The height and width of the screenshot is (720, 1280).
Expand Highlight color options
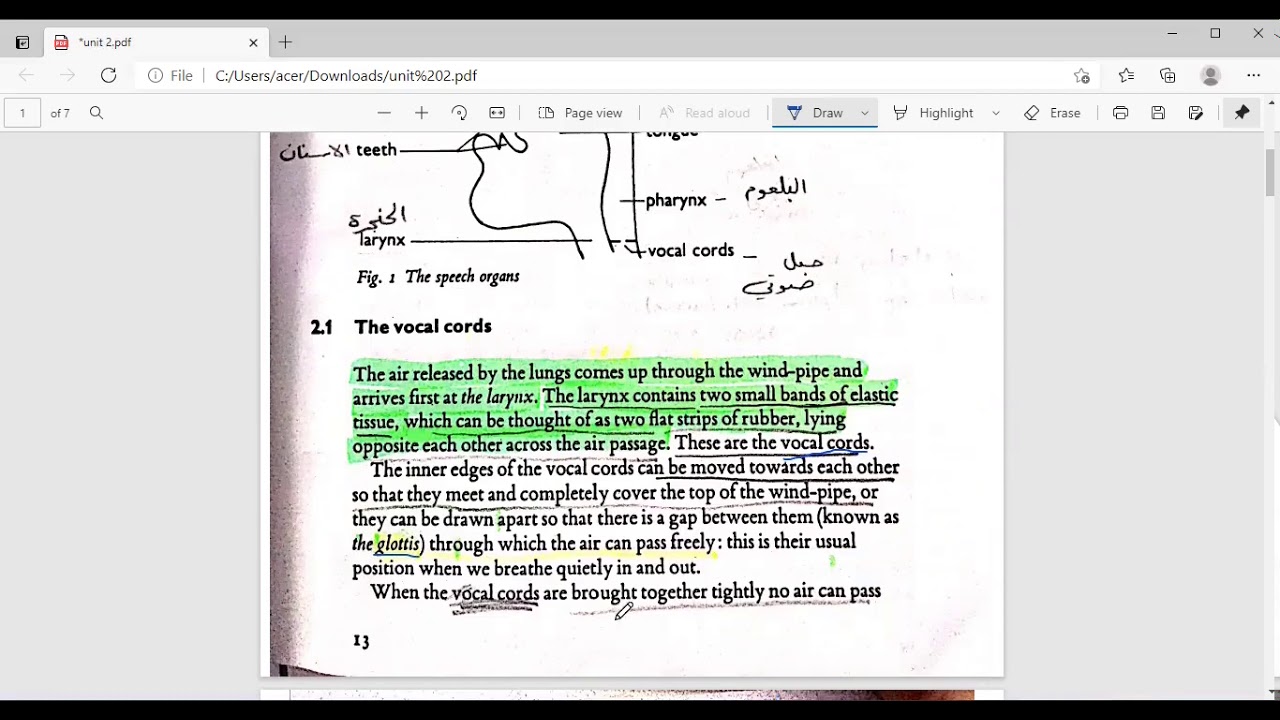pos(995,113)
